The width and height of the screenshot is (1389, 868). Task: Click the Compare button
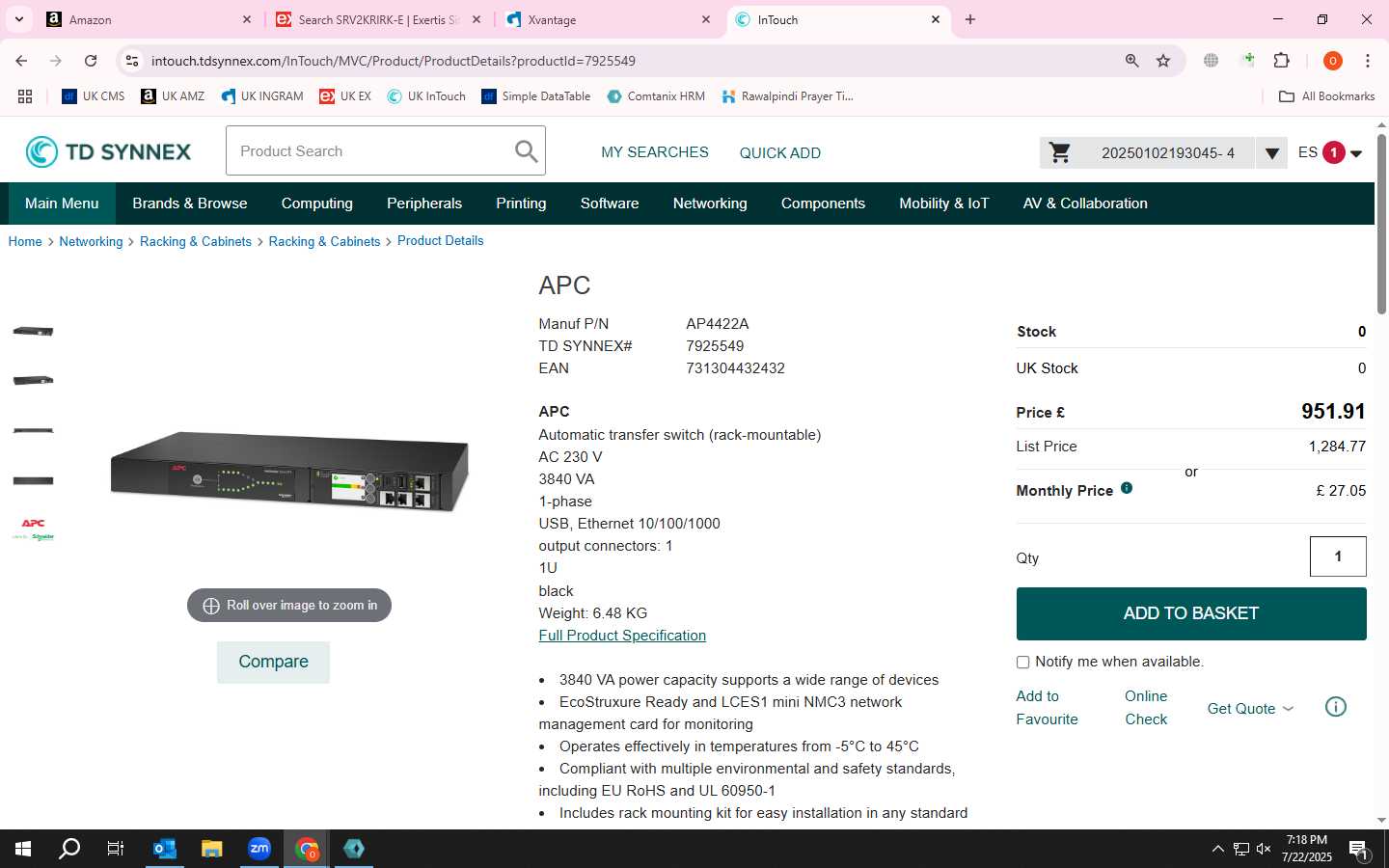pos(273,662)
